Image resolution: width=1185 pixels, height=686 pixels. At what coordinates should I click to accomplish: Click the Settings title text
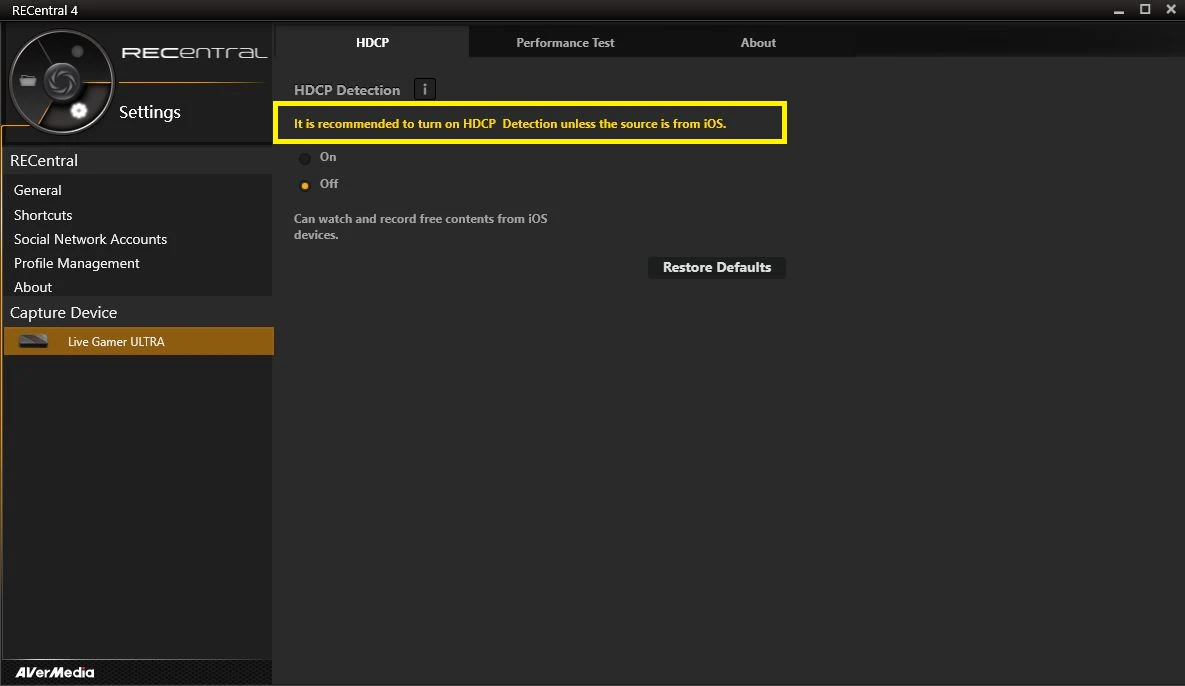pos(150,113)
